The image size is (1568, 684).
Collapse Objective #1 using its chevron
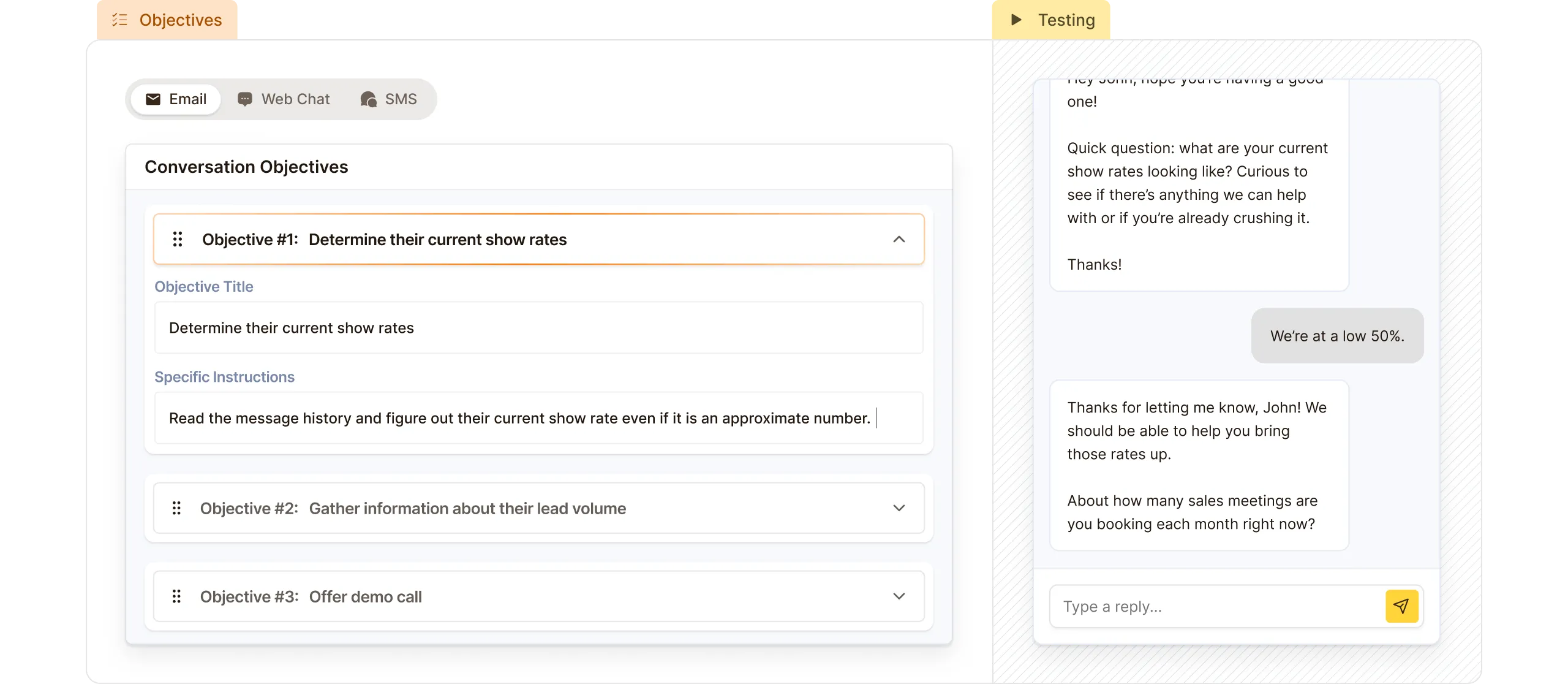click(899, 239)
